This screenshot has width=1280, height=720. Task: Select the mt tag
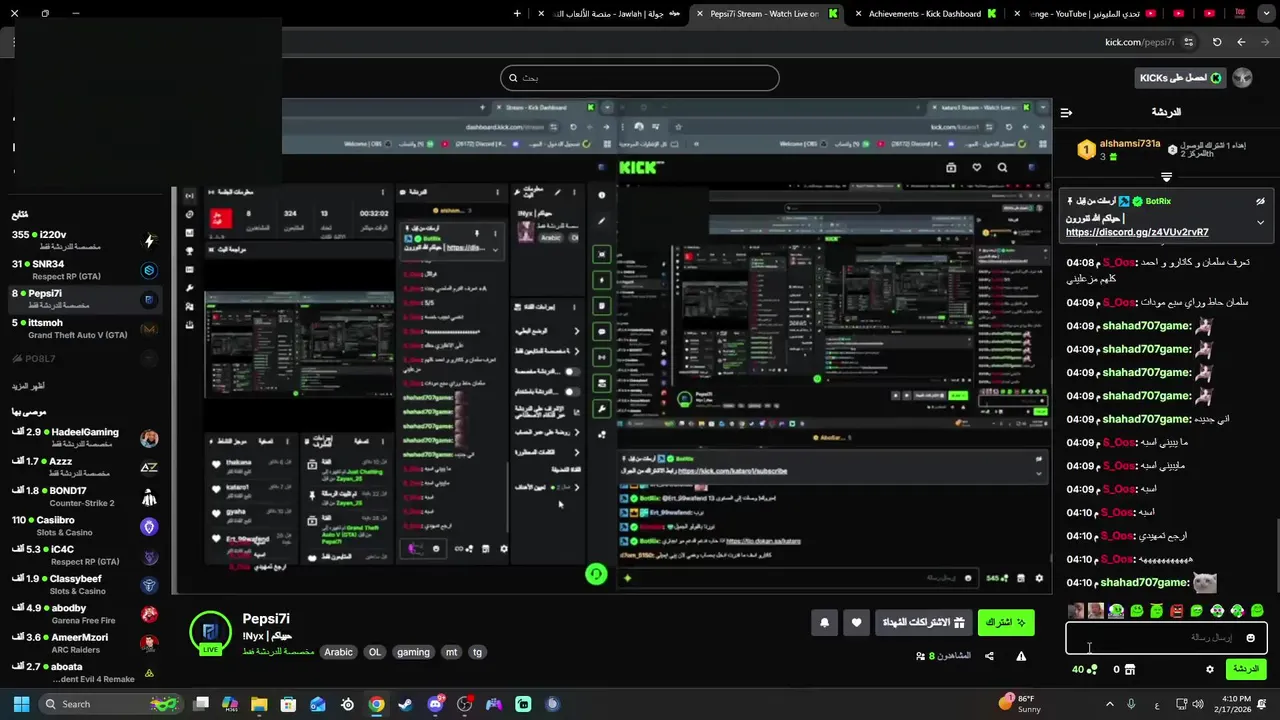451,652
